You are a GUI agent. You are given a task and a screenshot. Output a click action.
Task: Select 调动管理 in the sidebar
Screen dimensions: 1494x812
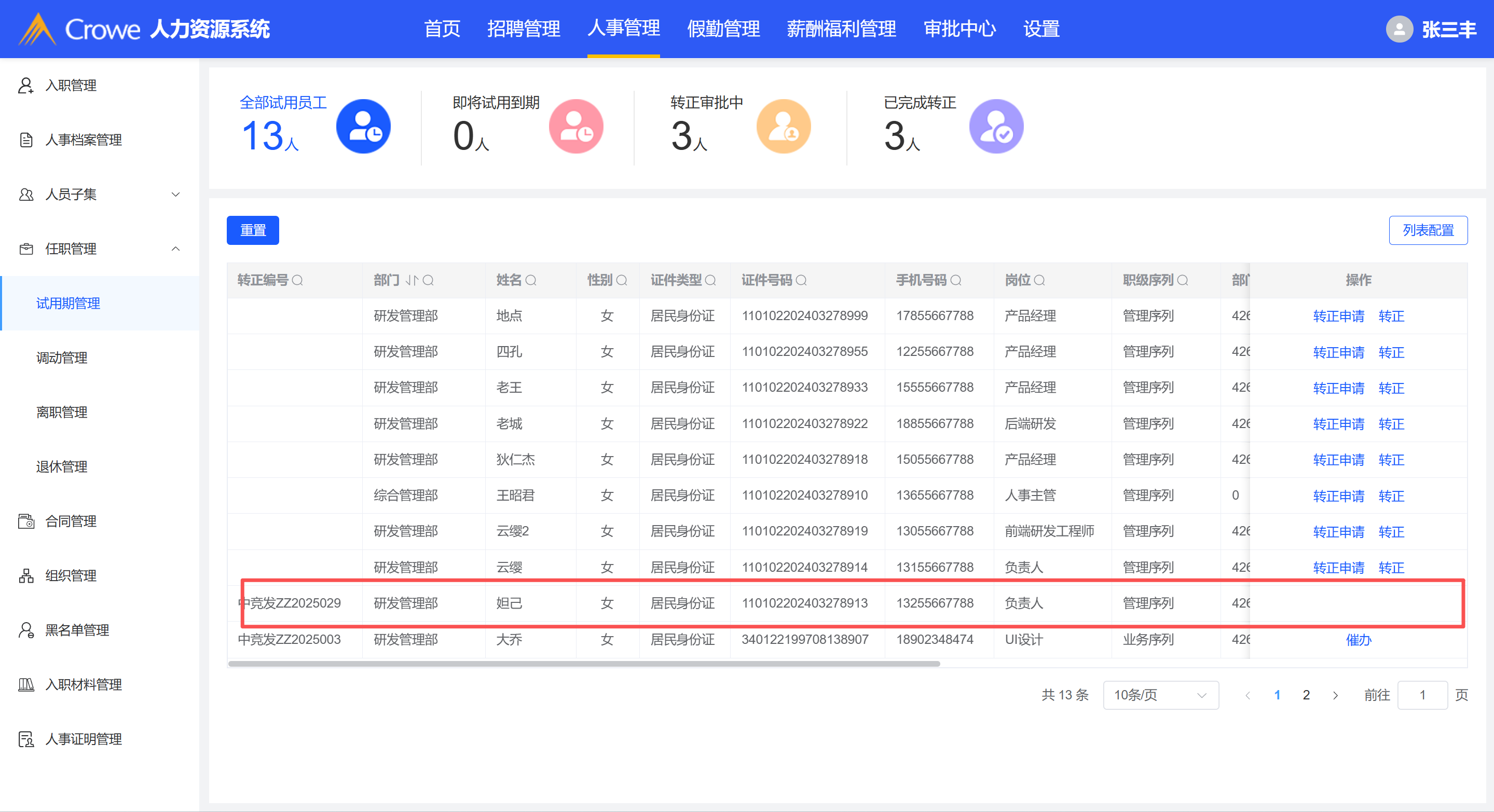point(62,358)
